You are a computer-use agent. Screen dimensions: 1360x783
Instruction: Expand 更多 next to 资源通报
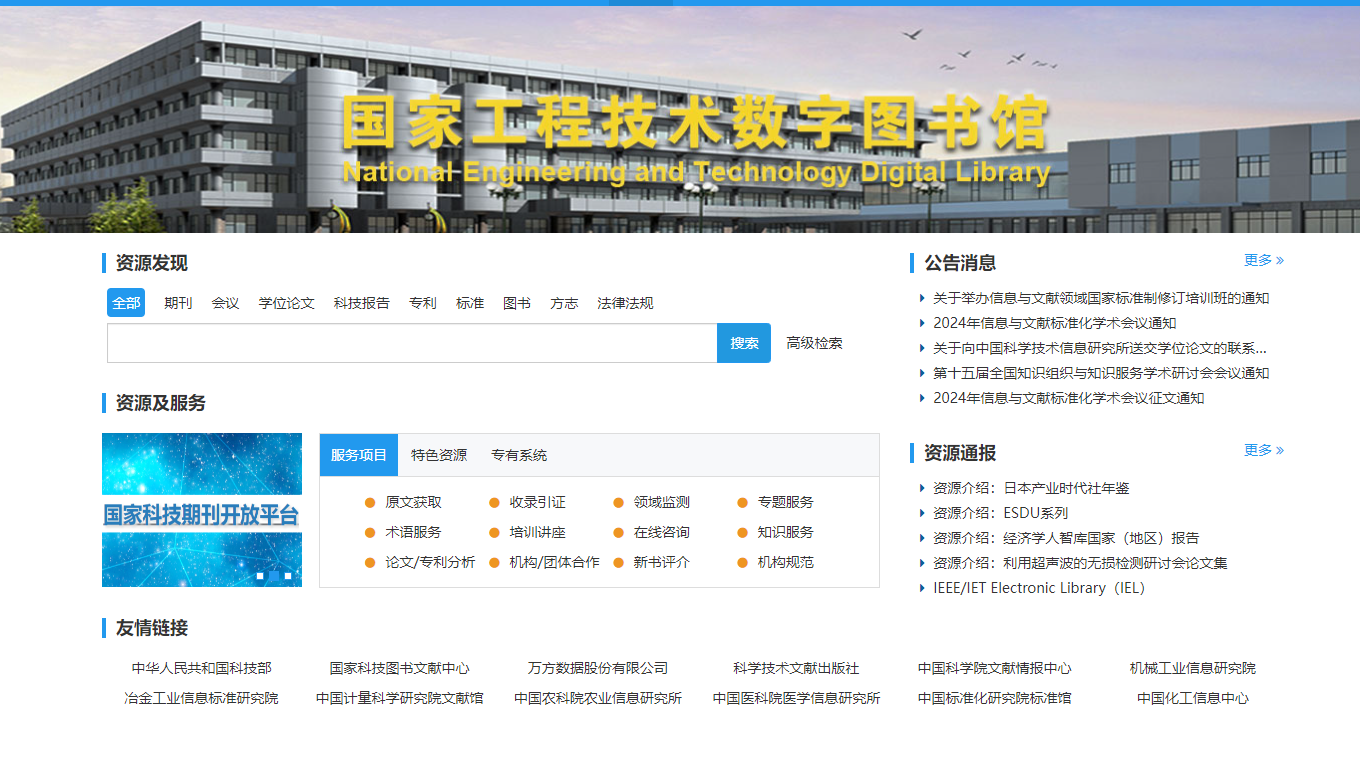(x=1263, y=450)
